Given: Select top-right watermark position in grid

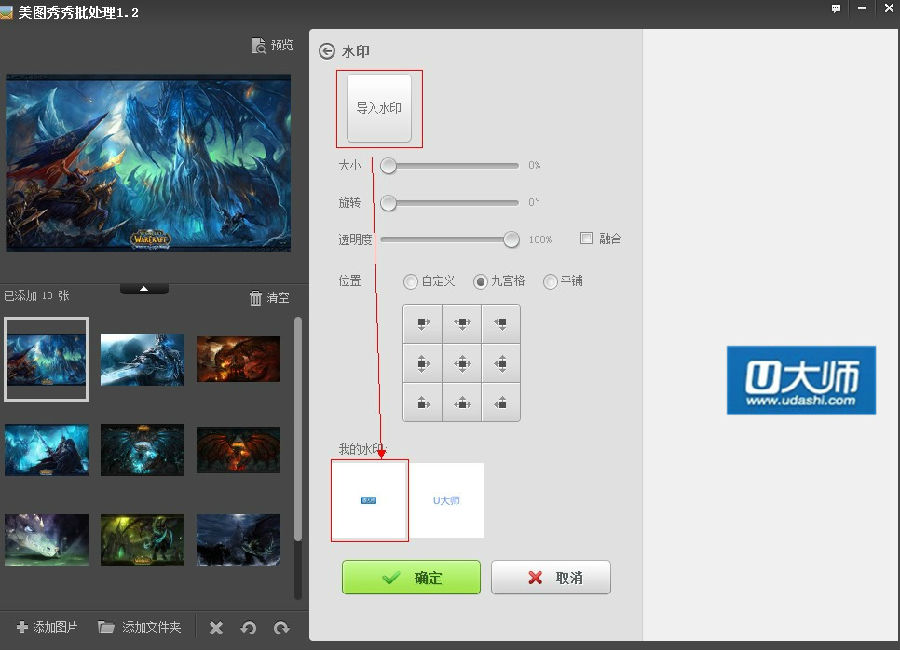Looking at the screenshot, I should 501,324.
